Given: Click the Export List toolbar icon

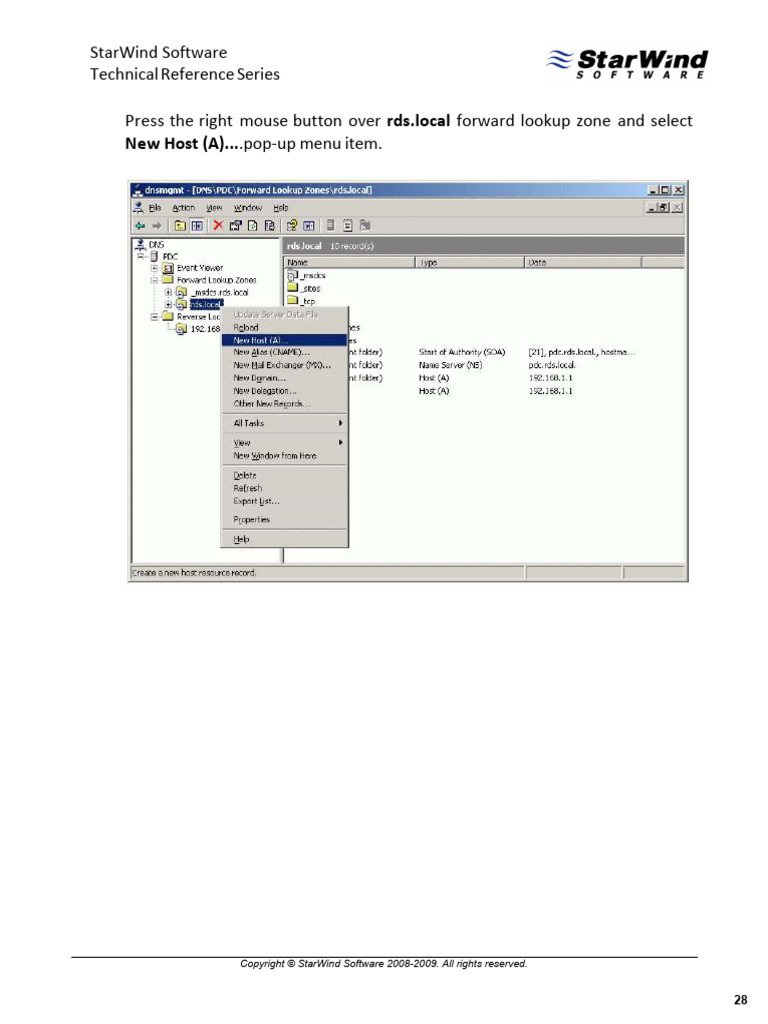Looking at the screenshot, I should pyautogui.click(x=269, y=226).
